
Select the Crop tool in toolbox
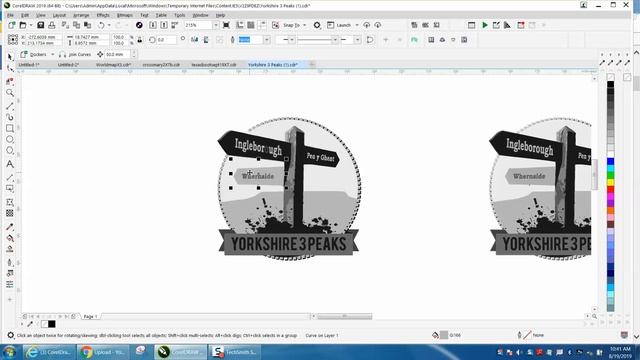10,81
